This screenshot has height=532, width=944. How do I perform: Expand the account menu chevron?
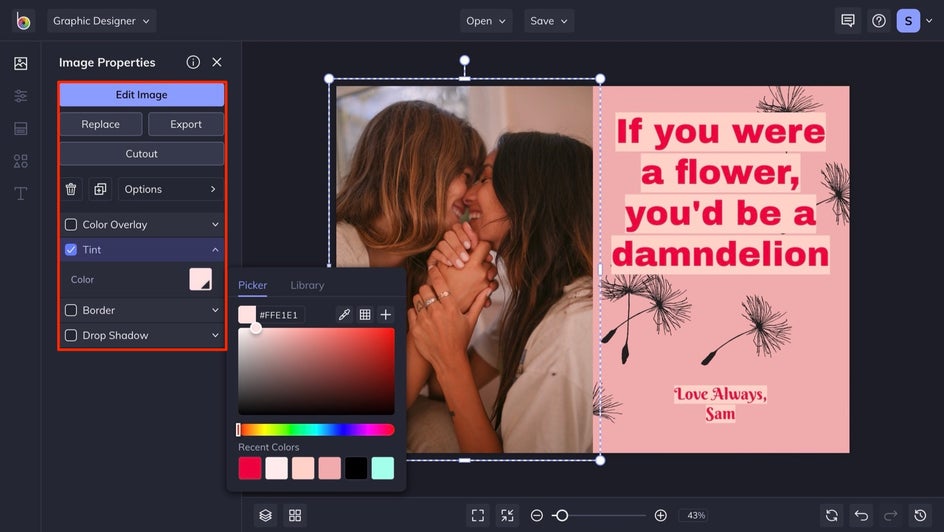pyautogui.click(x=929, y=21)
